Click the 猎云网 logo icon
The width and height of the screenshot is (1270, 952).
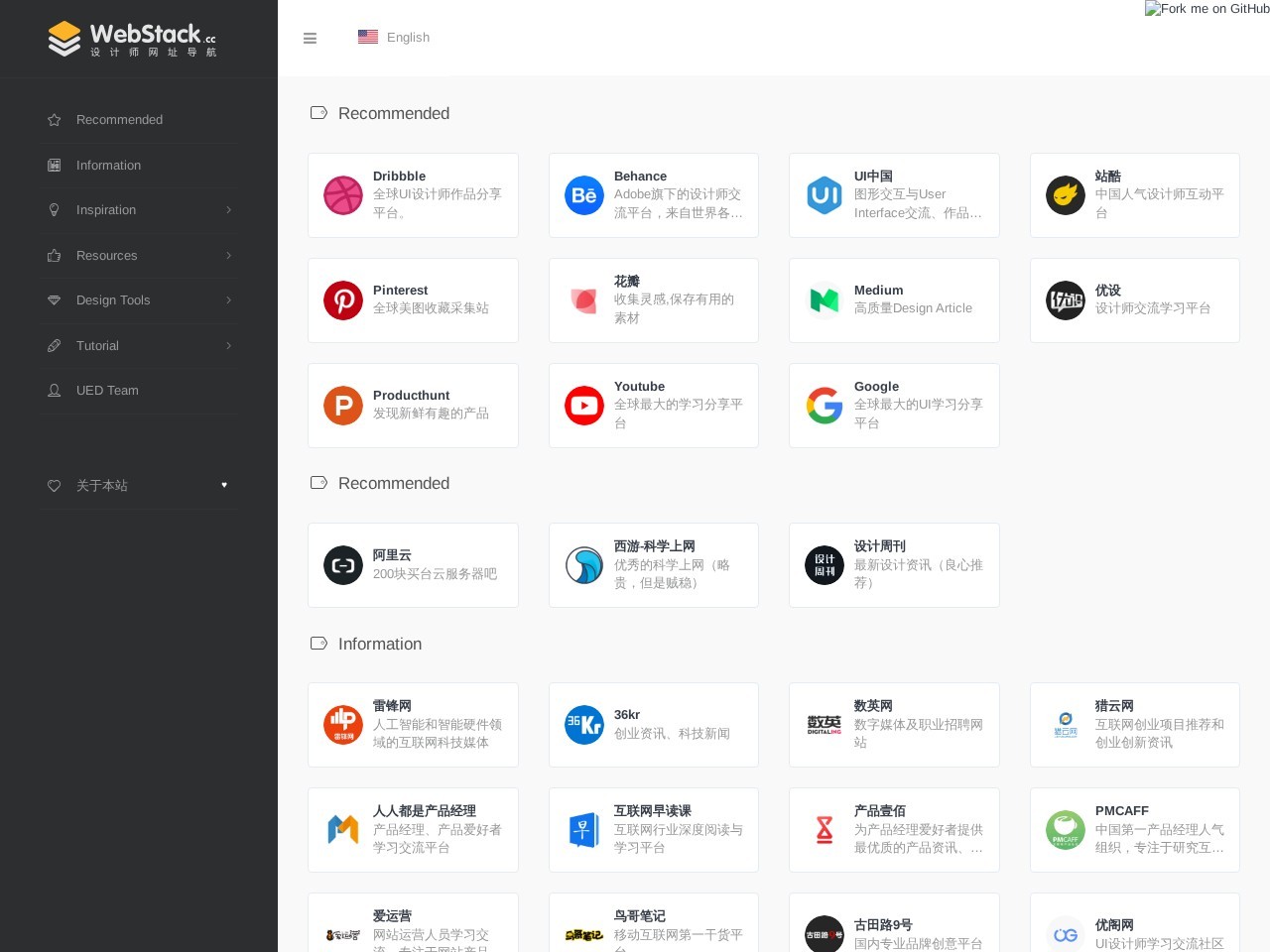pyautogui.click(x=1066, y=725)
